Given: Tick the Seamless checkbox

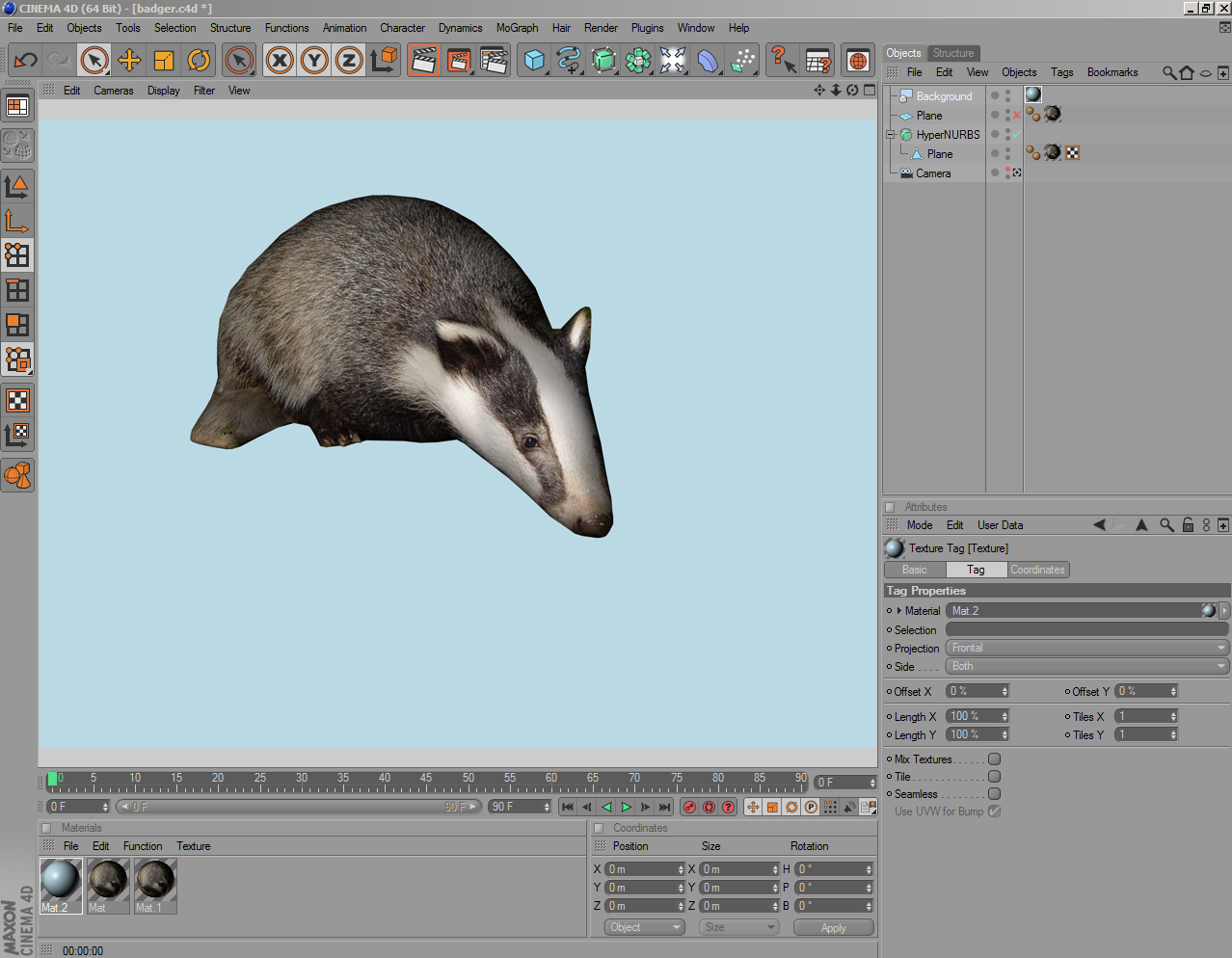Looking at the screenshot, I should (x=994, y=794).
